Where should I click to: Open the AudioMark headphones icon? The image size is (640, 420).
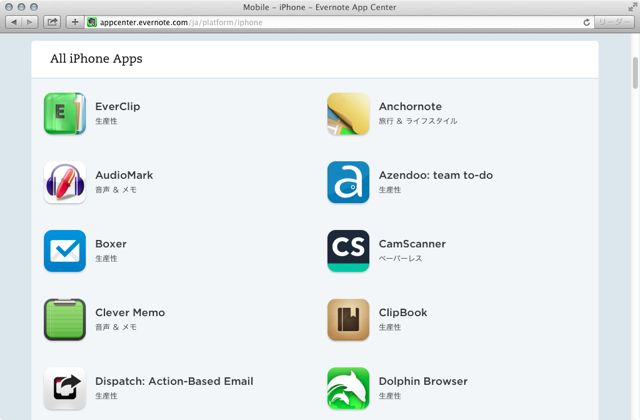tap(64, 182)
